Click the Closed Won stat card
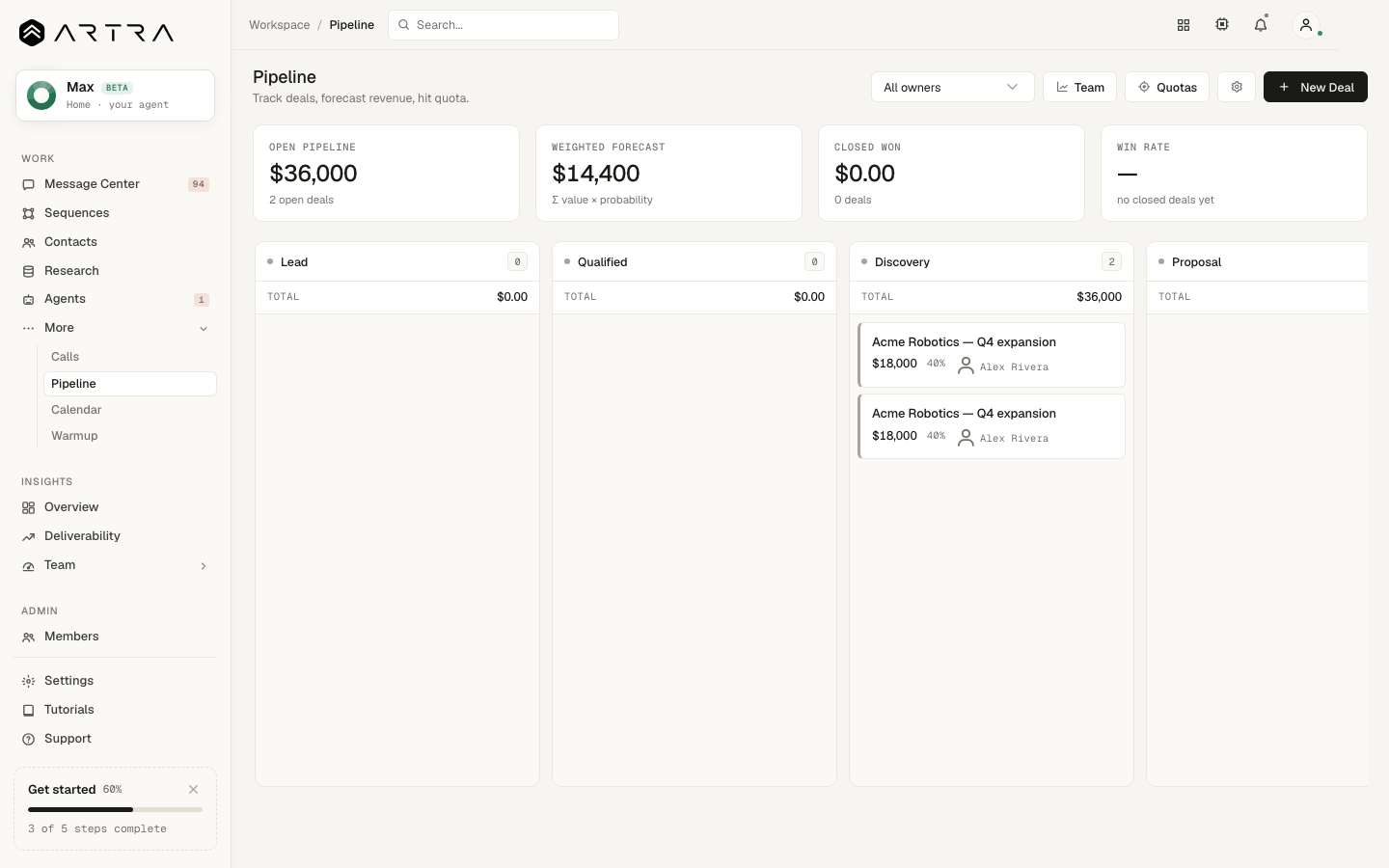Viewport: 1389px width, 868px height. tap(951, 174)
